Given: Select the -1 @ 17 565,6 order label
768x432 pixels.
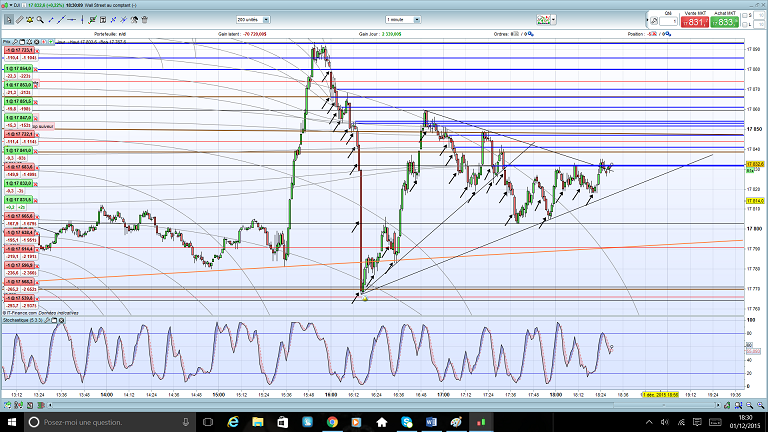Looking at the screenshot, I should (x=20, y=215).
